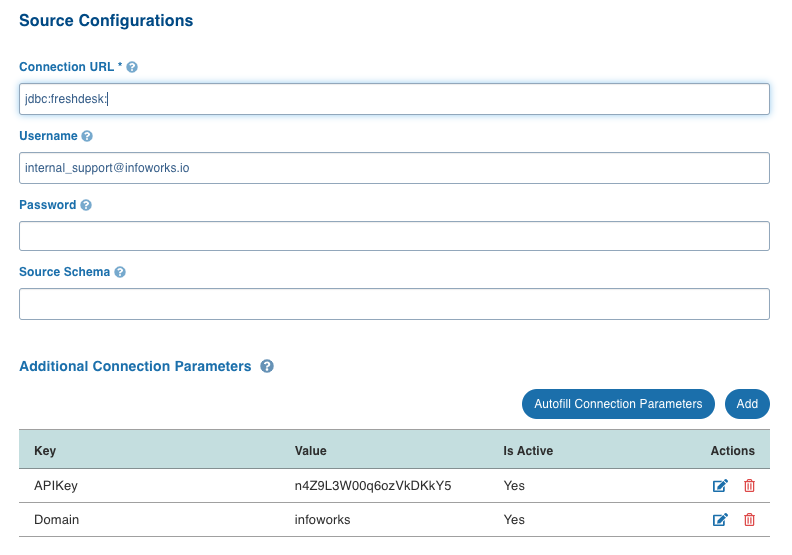This screenshot has height=555, width=792.
Task: Click the Password help question icon
Action: pyautogui.click(x=86, y=205)
